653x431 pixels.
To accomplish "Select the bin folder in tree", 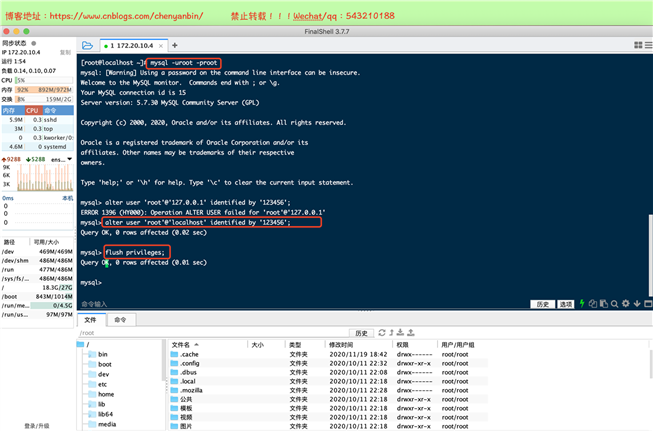I will [x=98, y=354].
